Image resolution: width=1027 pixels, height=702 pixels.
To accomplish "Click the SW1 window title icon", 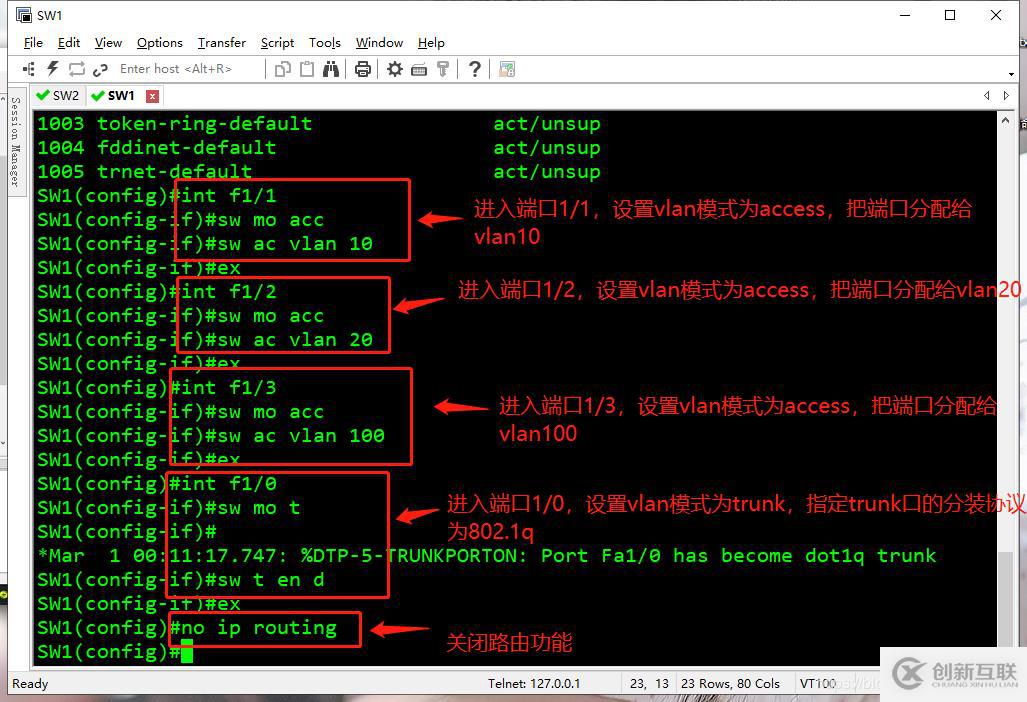I will coord(24,14).
